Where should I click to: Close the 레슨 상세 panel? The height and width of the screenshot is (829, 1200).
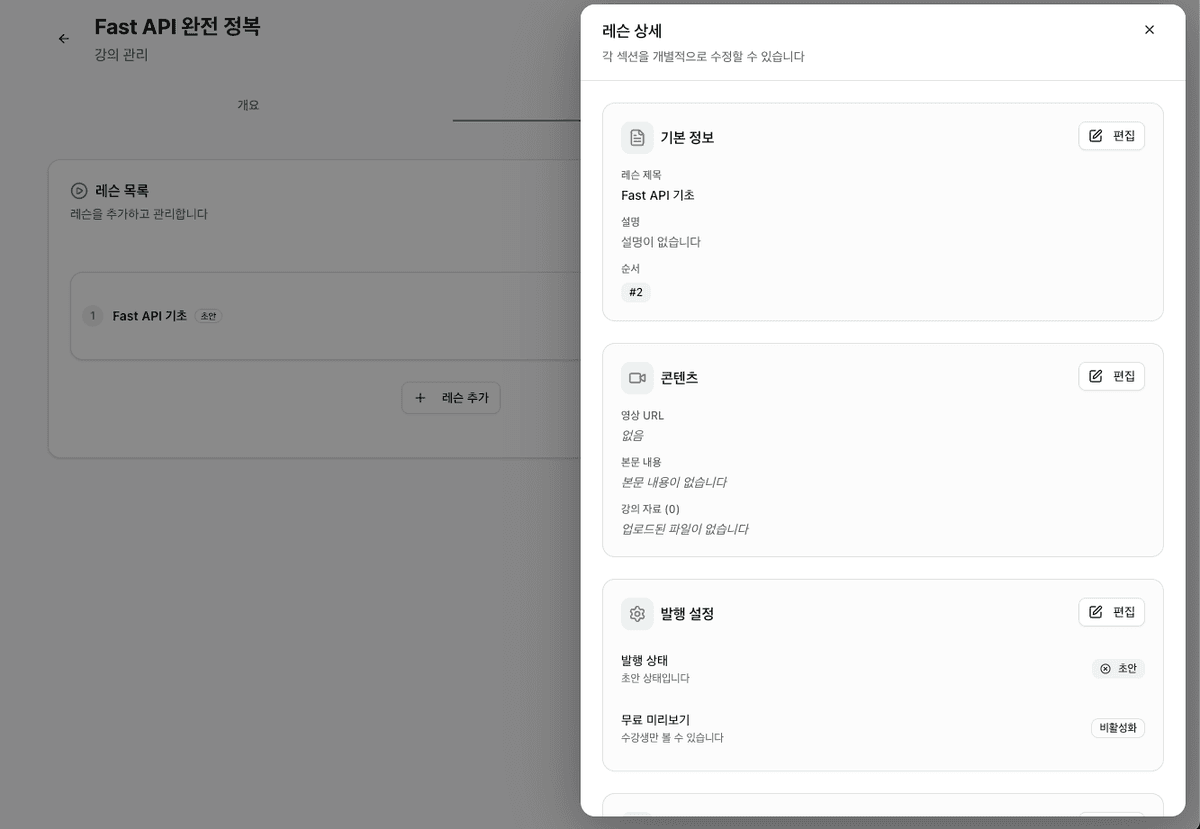click(x=1149, y=29)
